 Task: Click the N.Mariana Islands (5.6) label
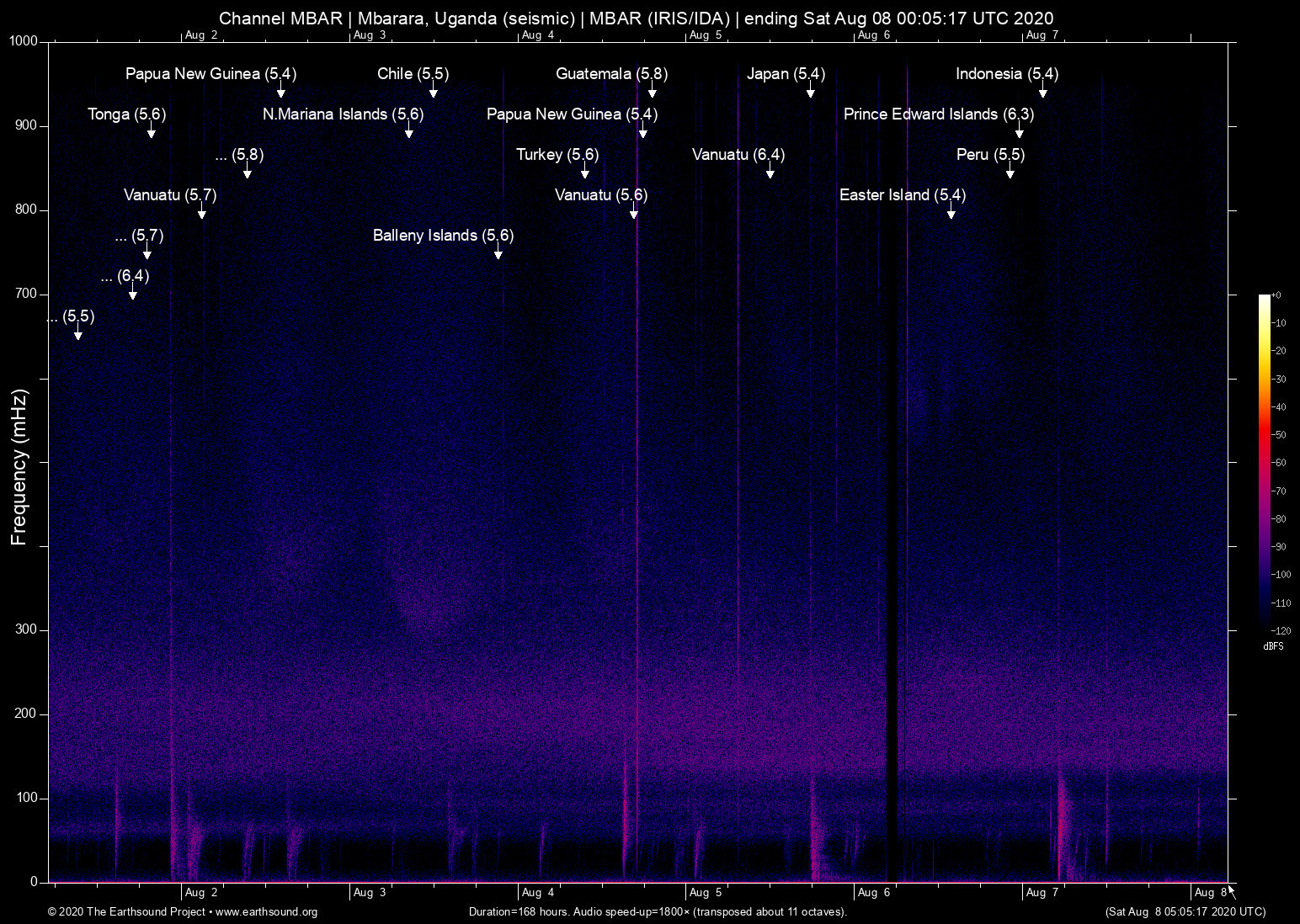pos(343,114)
